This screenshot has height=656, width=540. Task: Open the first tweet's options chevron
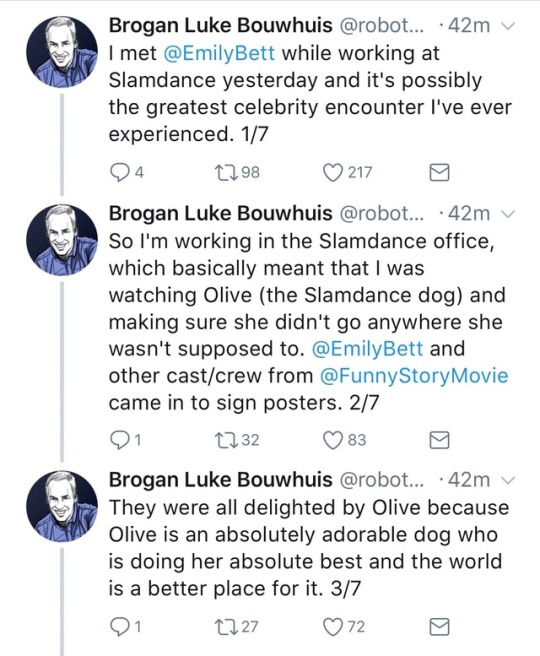[x=508, y=26]
